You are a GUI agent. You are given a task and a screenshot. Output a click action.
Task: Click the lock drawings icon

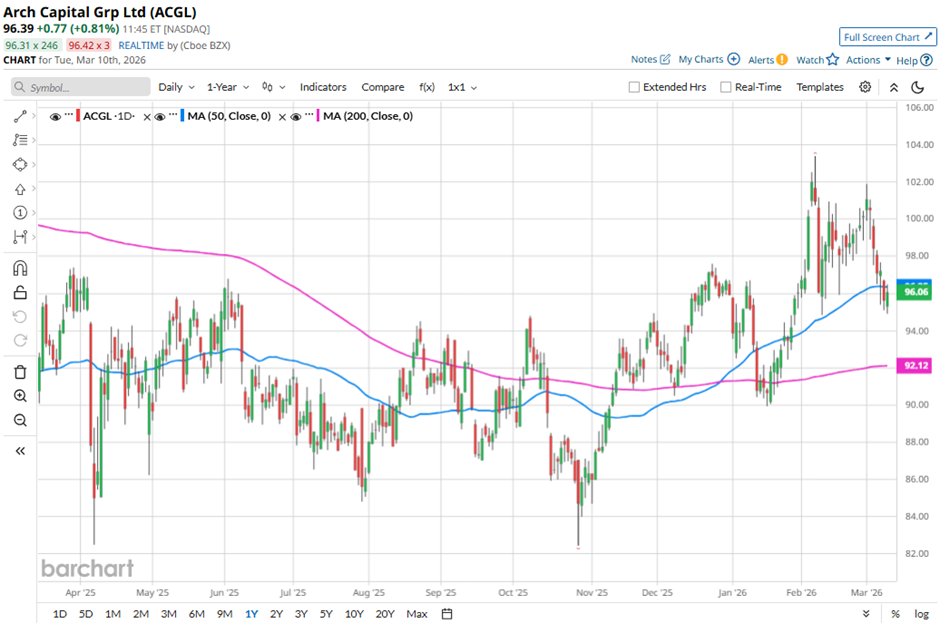tap(20, 292)
